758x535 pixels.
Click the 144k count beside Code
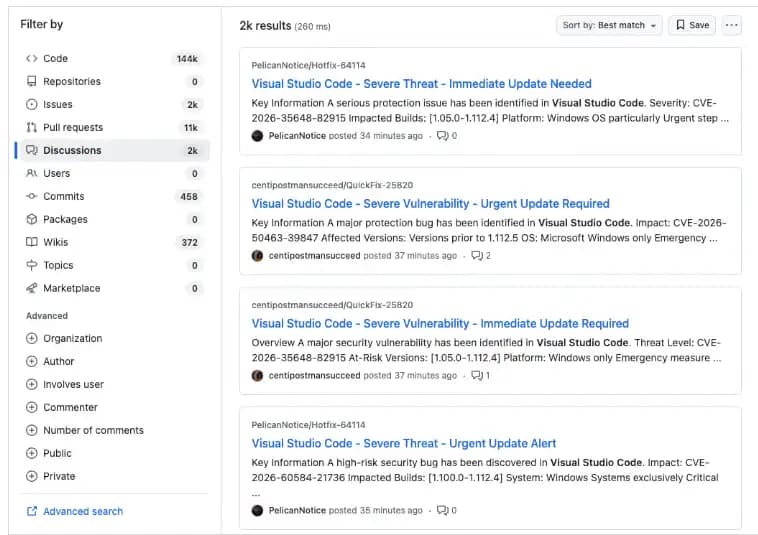(x=187, y=58)
